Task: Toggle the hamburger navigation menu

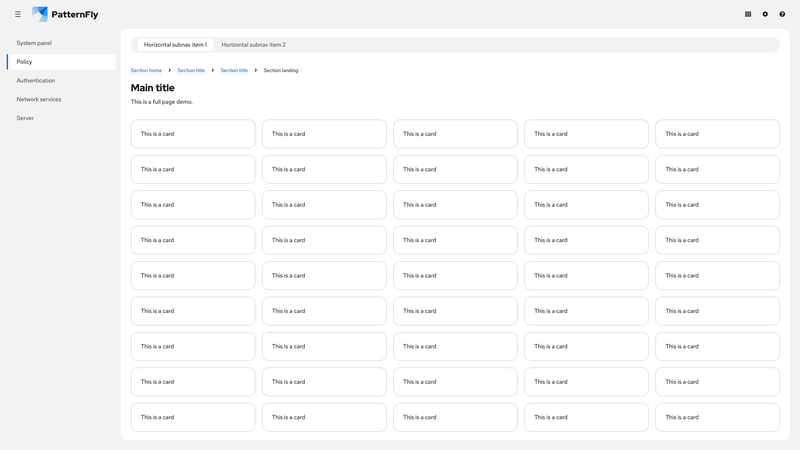Action: pos(18,14)
